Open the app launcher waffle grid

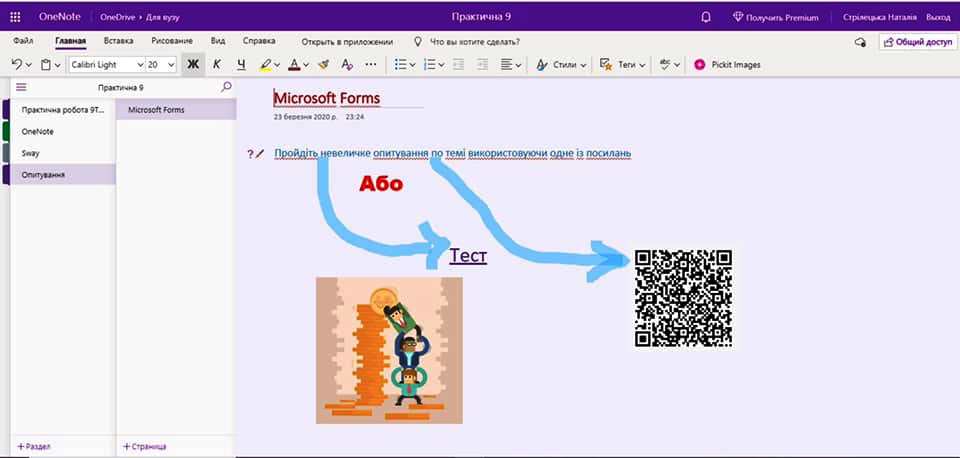pos(15,17)
